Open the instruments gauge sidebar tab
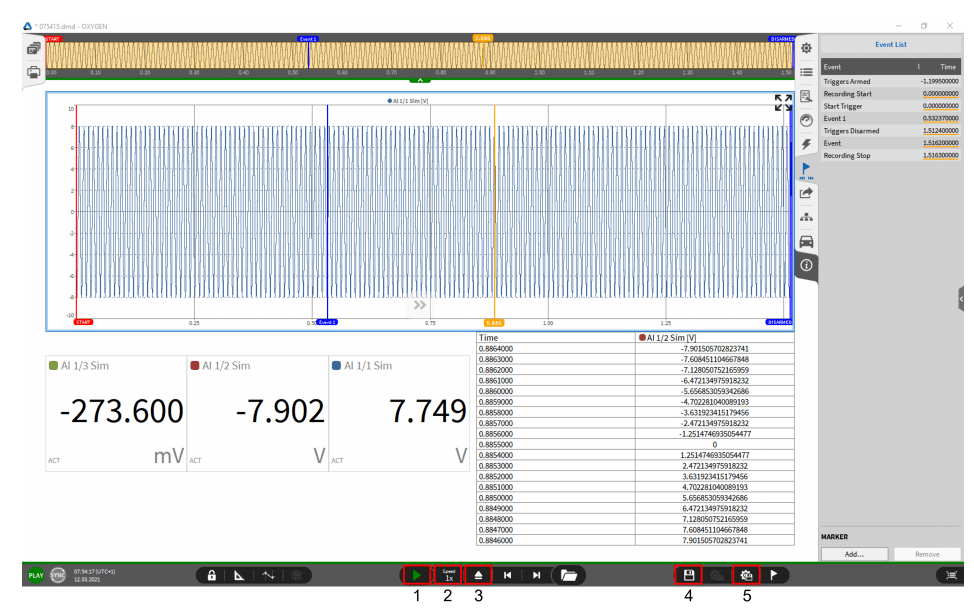This screenshot has width=974, height=612. 806,120
